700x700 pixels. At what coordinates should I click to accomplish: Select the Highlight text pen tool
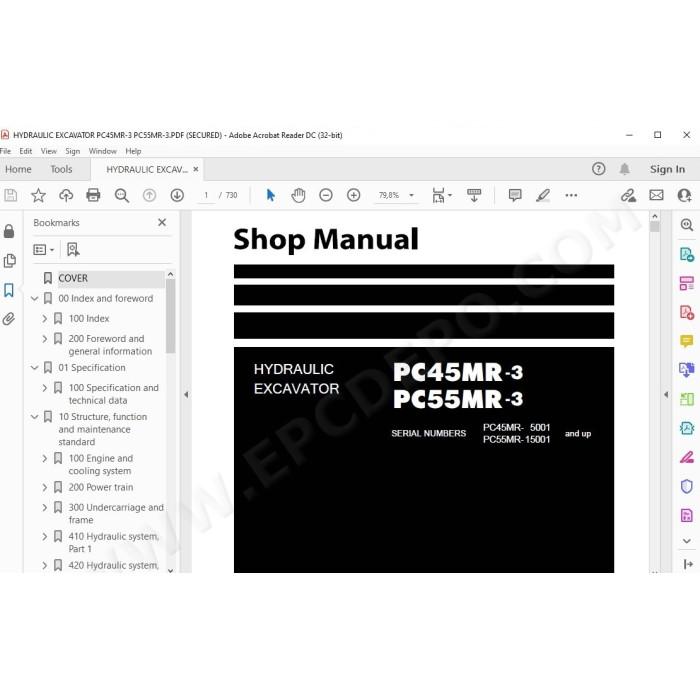(x=543, y=195)
